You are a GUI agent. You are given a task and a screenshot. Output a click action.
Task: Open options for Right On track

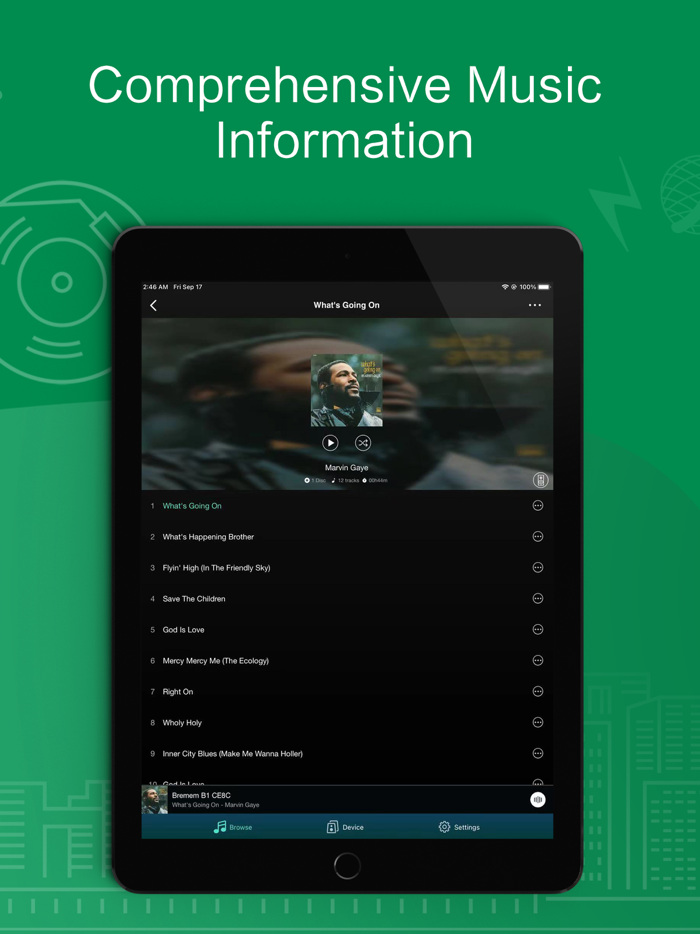(537, 692)
